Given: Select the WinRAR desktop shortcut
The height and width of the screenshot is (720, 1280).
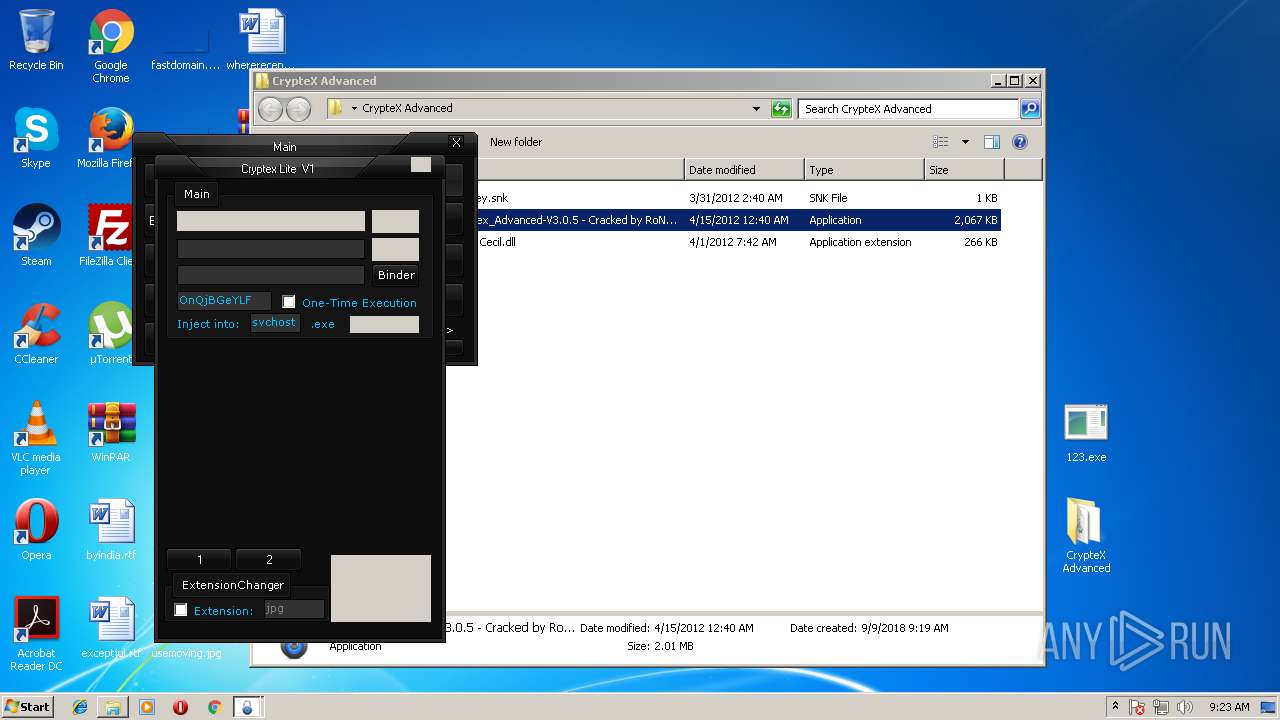Looking at the screenshot, I should 111,432.
